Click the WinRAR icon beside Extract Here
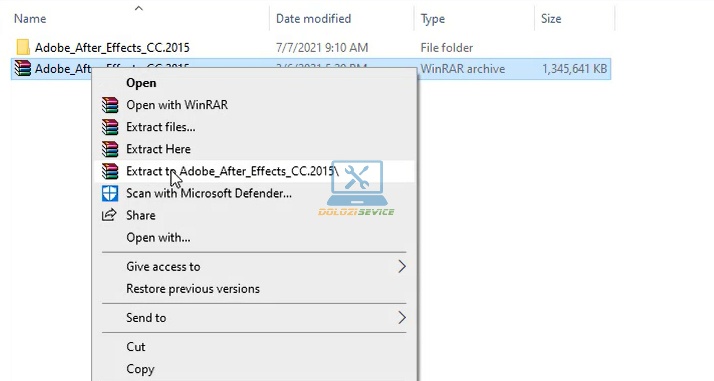The height and width of the screenshot is (381, 714). point(110,149)
